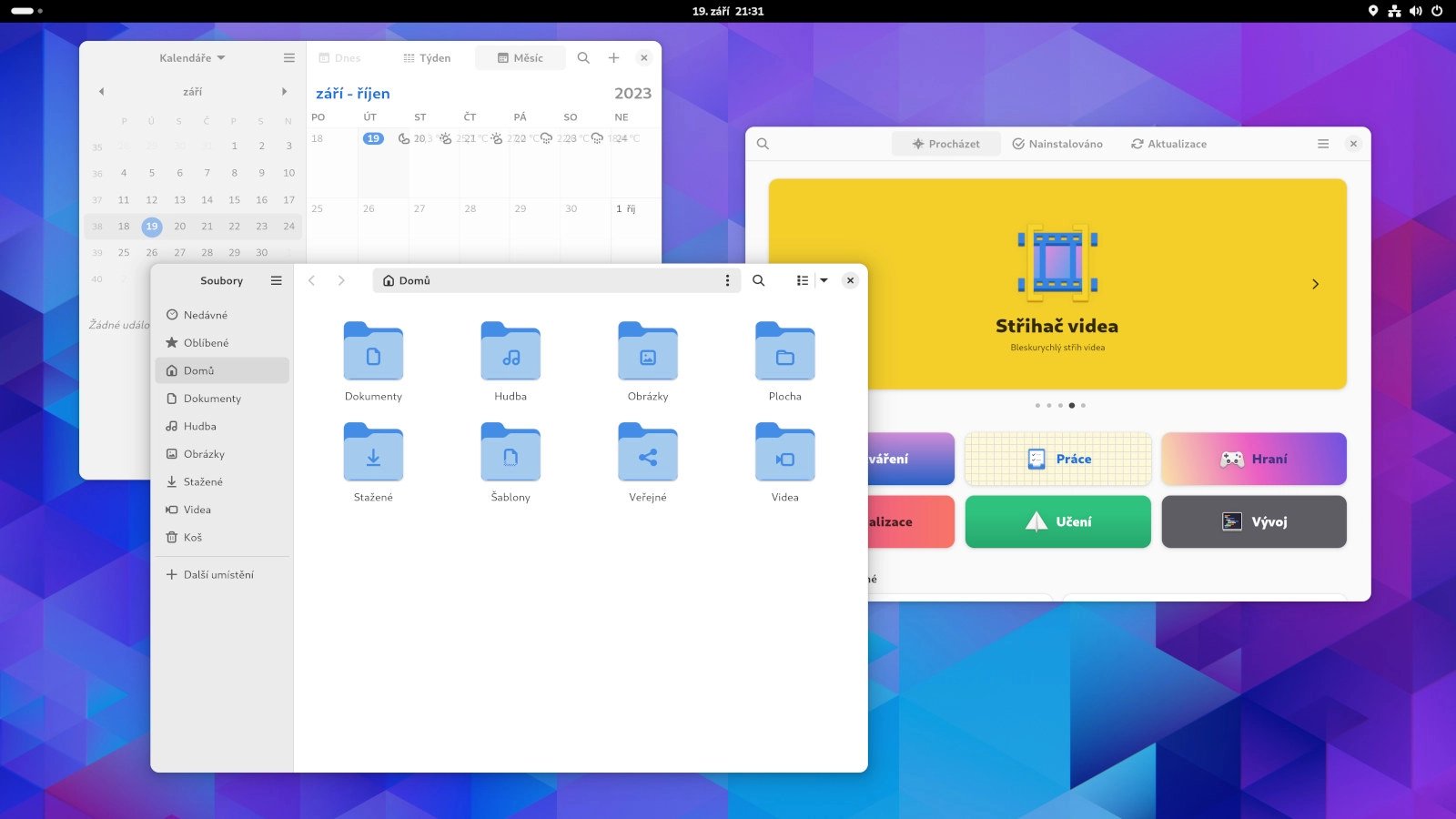This screenshot has width=1456, height=819.
Task: Click the Domů path bar in Files
Action: [x=558, y=280]
